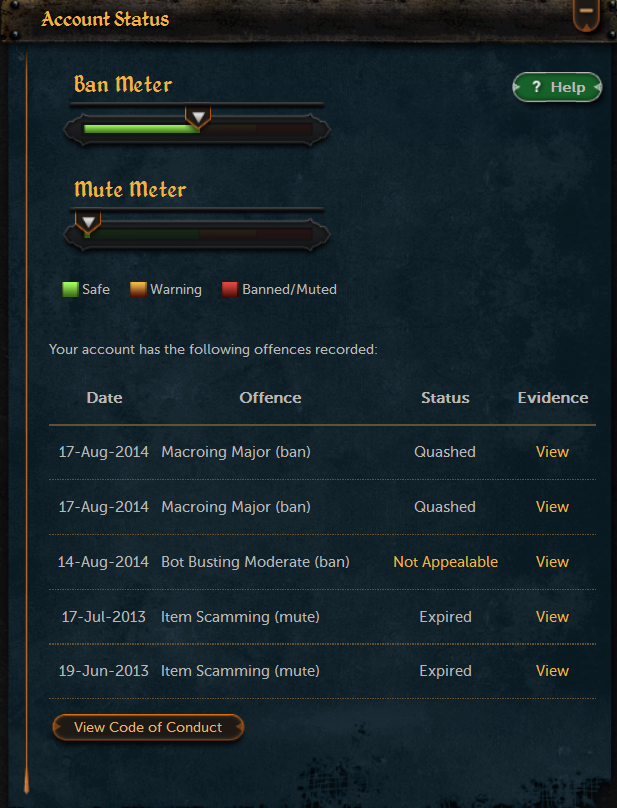View evidence for Bot Busting Moderate ban

[x=552, y=562]
